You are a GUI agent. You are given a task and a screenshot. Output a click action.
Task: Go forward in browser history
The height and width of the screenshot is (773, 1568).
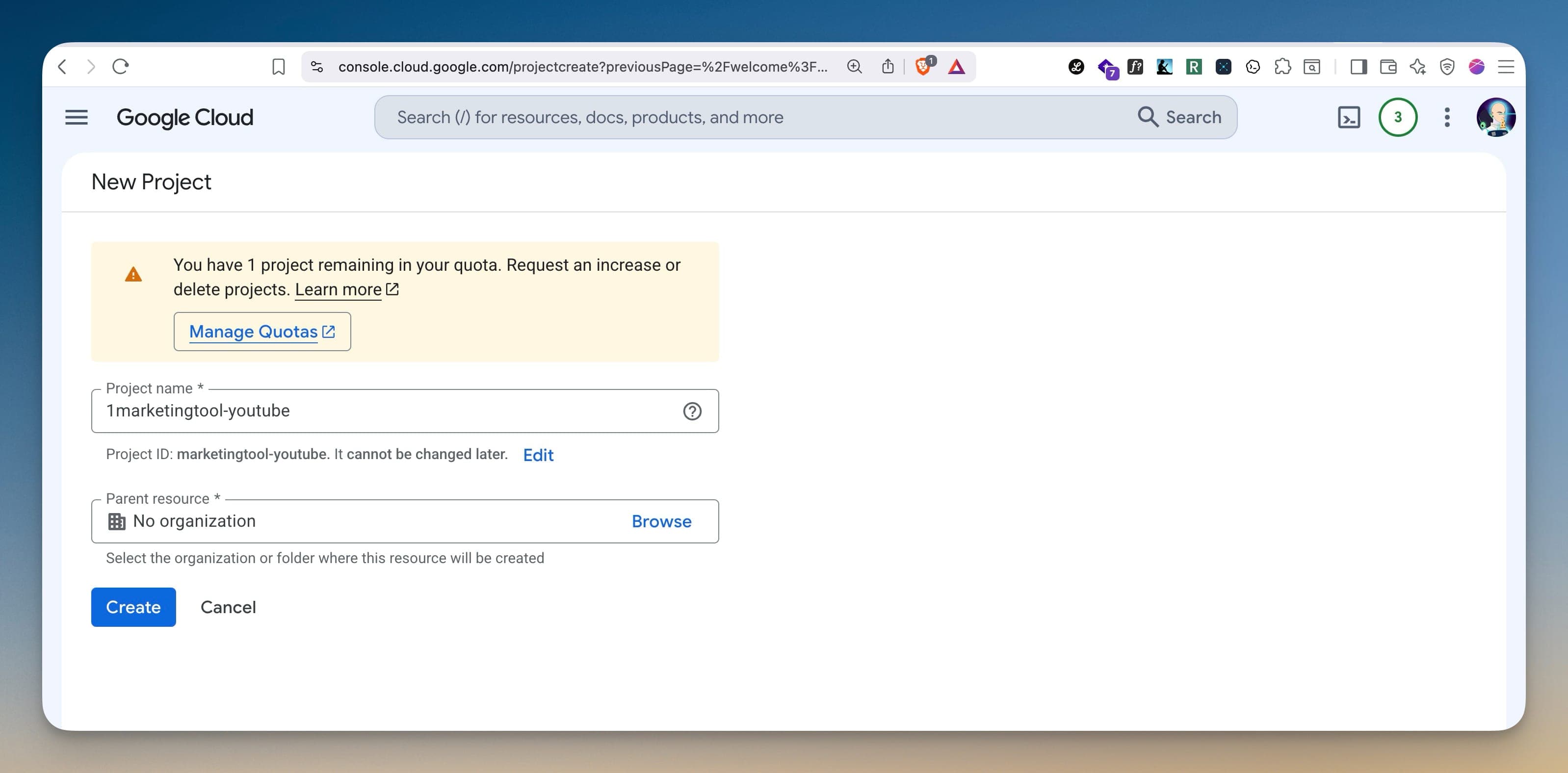(91, 66)
